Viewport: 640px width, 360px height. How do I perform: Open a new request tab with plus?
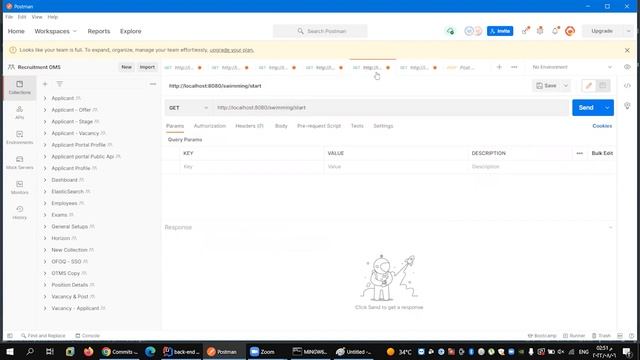coord(499,67)
